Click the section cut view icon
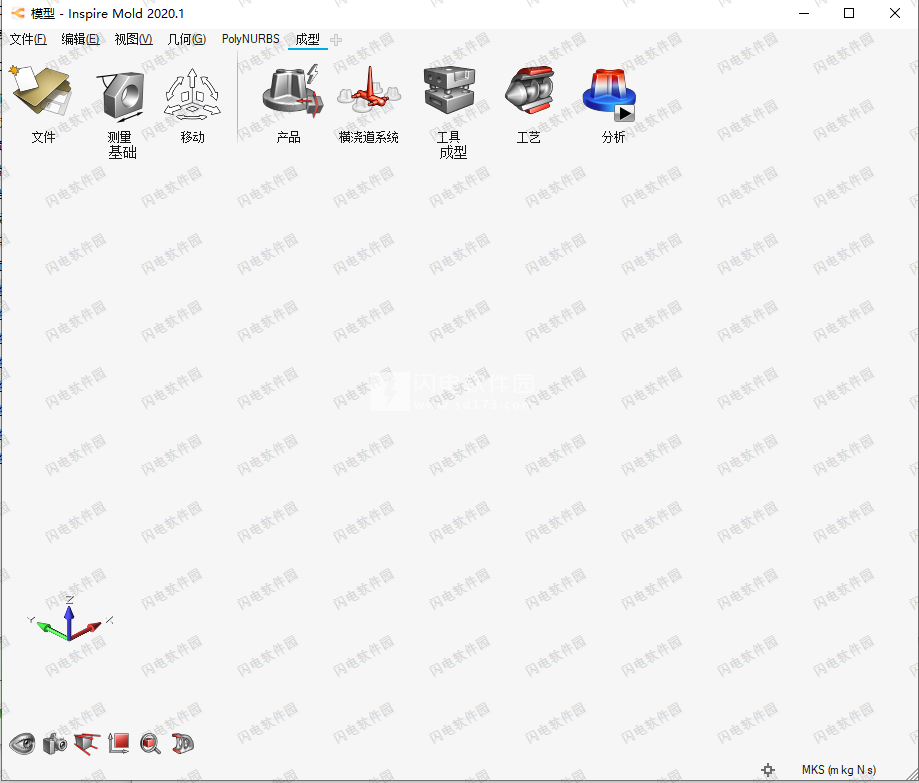Screen dimensions: 919x783 point(87,744)
